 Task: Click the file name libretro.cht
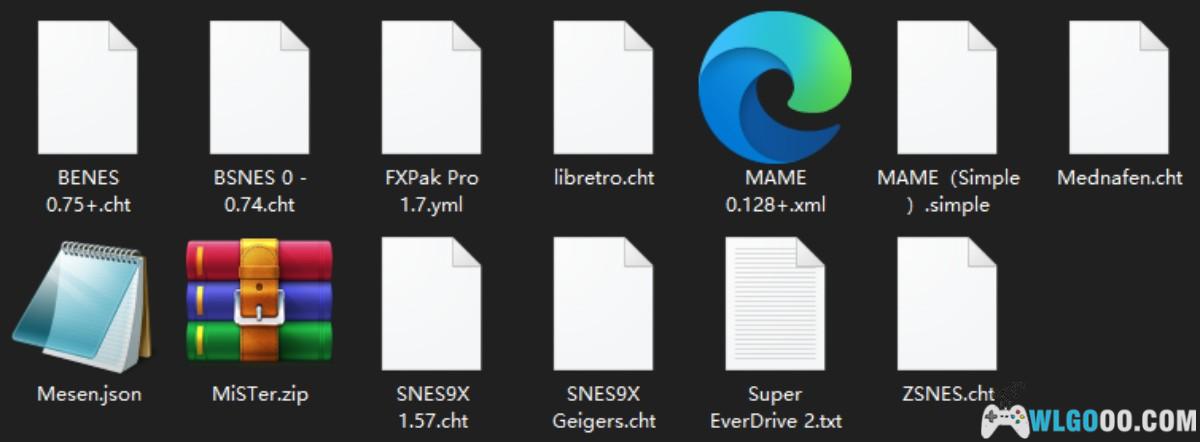click(x=604, y=178)
